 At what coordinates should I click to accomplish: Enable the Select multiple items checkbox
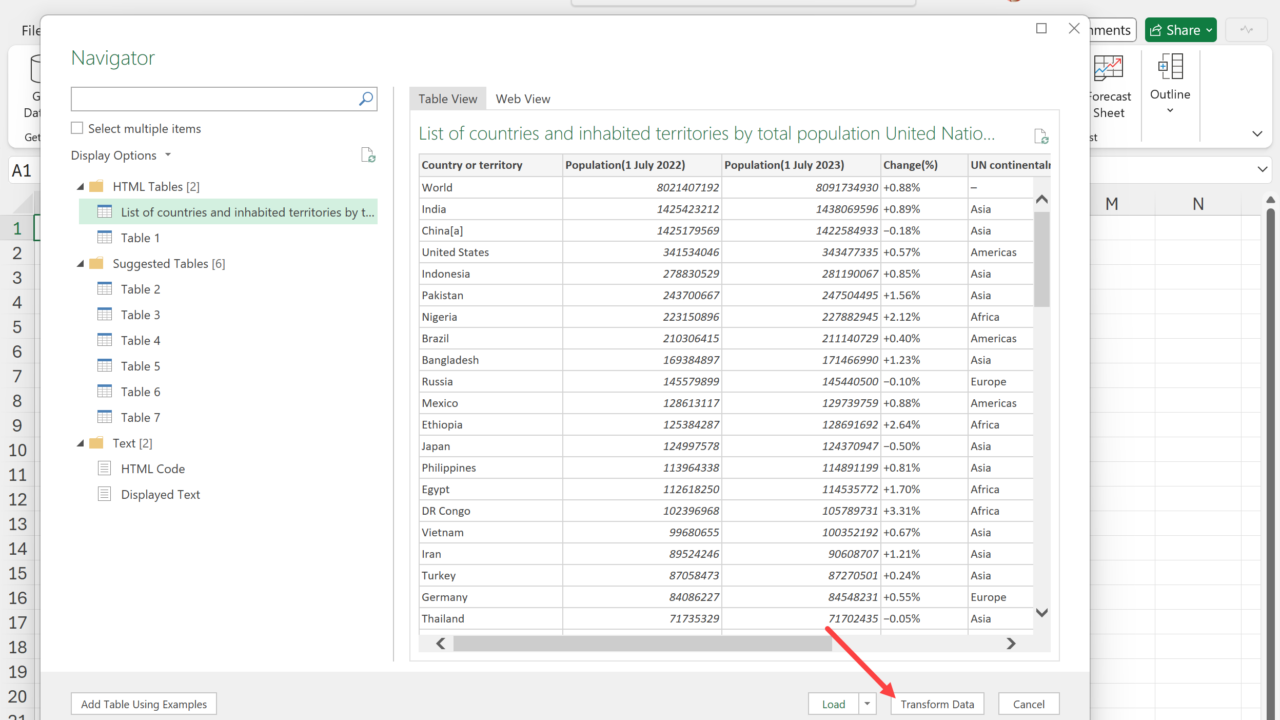coord(78,129)
